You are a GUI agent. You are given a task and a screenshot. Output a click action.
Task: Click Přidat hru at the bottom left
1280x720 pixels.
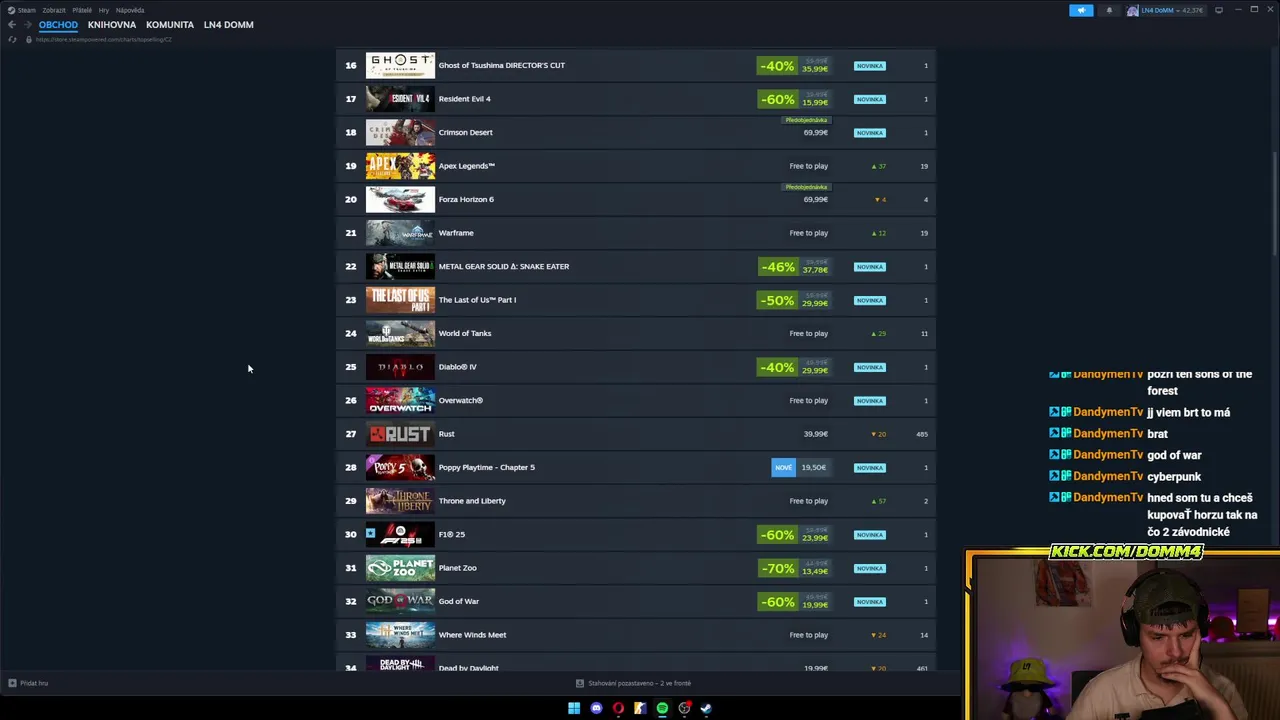point(28,683)
